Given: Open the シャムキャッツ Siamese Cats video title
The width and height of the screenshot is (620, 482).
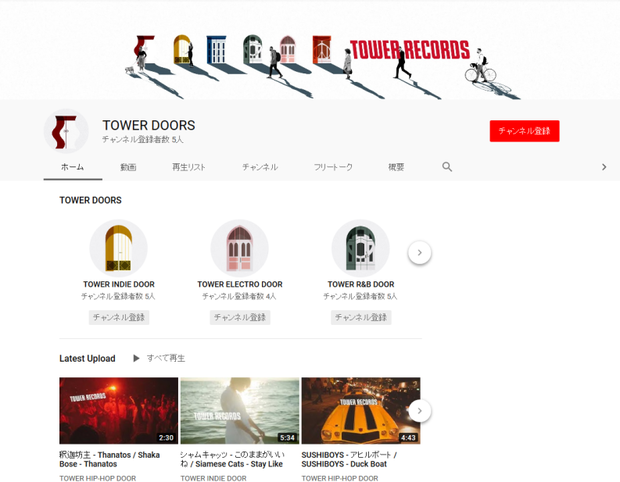Looking at the screenshot, I should pos(232,459).
